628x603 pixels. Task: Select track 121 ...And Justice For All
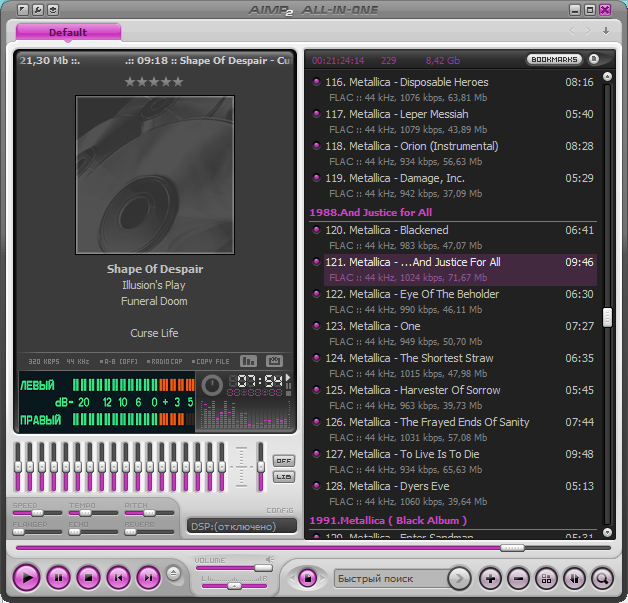tap(454, 269)
